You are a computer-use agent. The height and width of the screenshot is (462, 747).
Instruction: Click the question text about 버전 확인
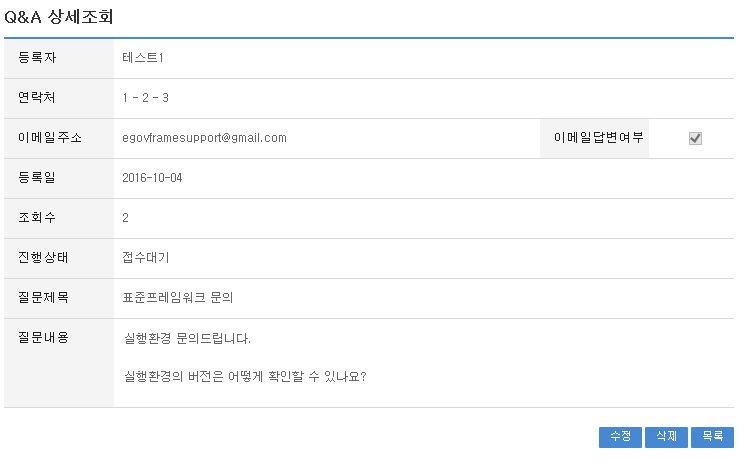pyautogui.click(x=244, y=378)
